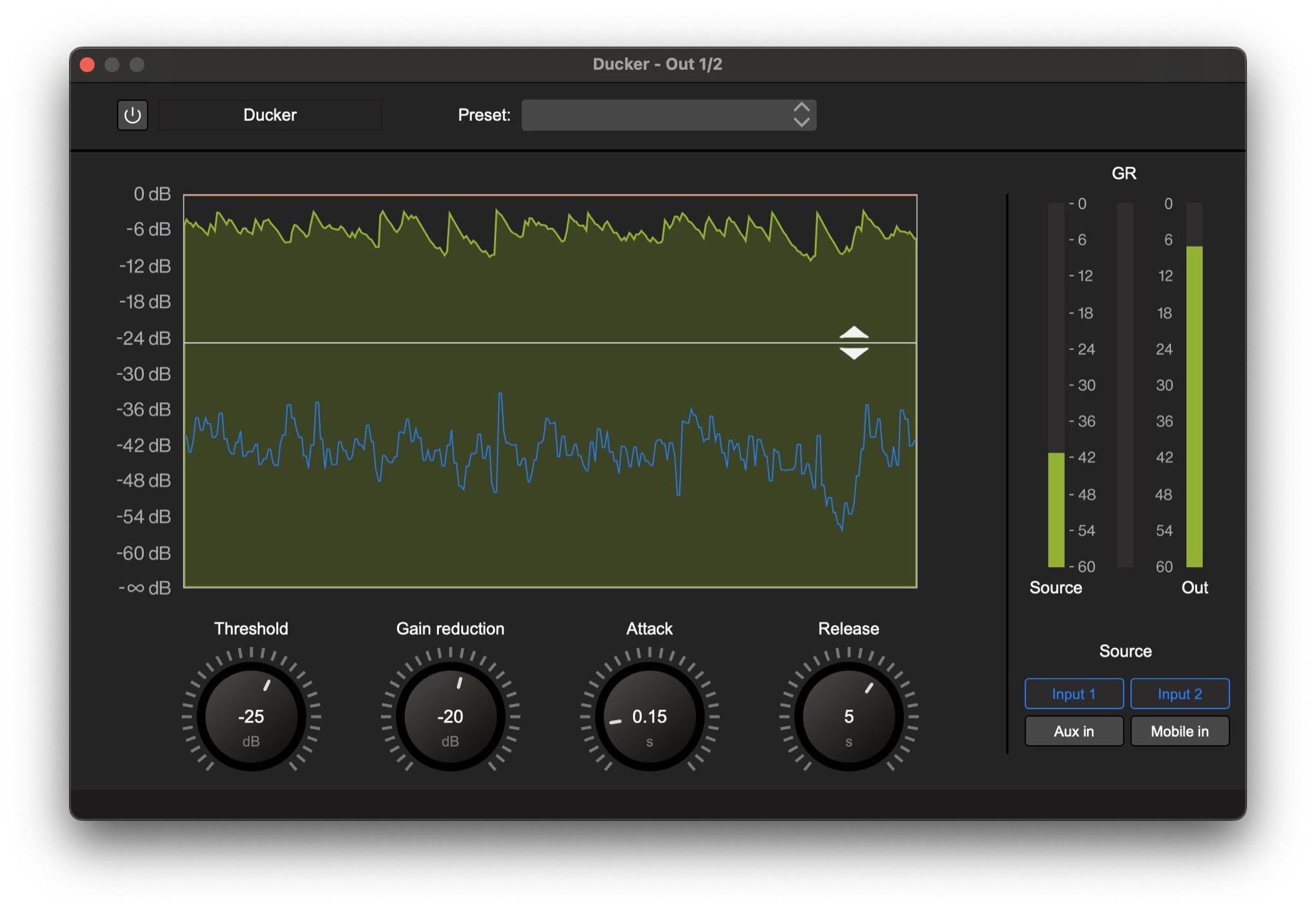Image resolution: width=1316 pixels, height=912 pixels.
Task: Click the '0 dB' graph axis label
Action: point(152,194)
